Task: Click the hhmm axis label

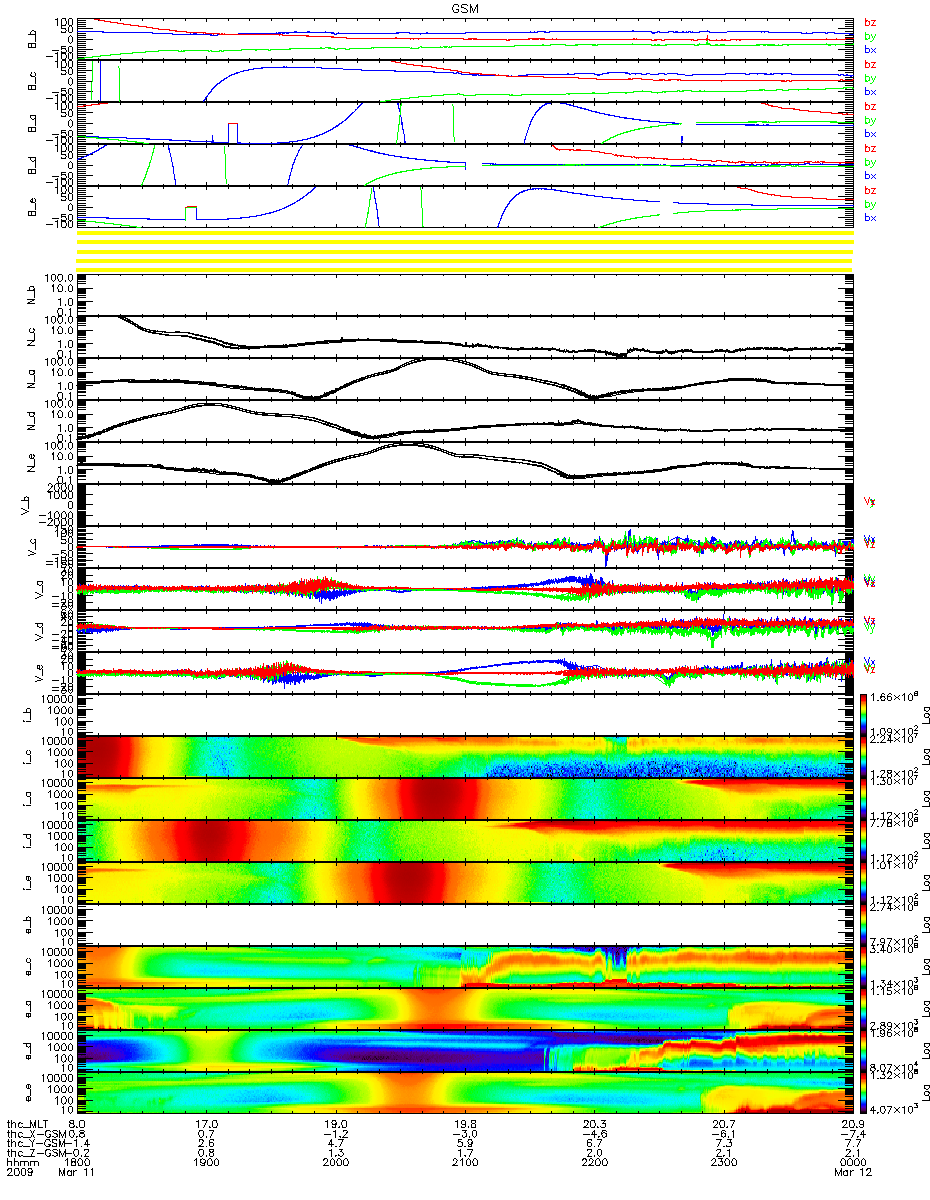Action: [23, 1162]
